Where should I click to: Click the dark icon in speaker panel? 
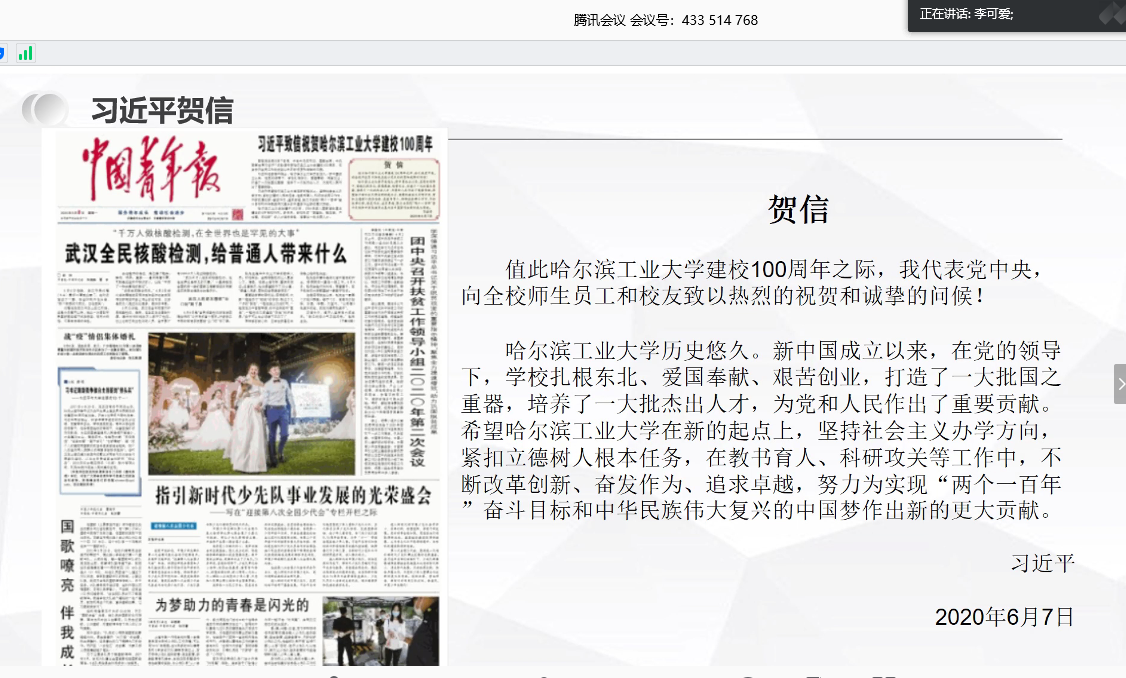pyautogui.click(x=1110, y=14)
